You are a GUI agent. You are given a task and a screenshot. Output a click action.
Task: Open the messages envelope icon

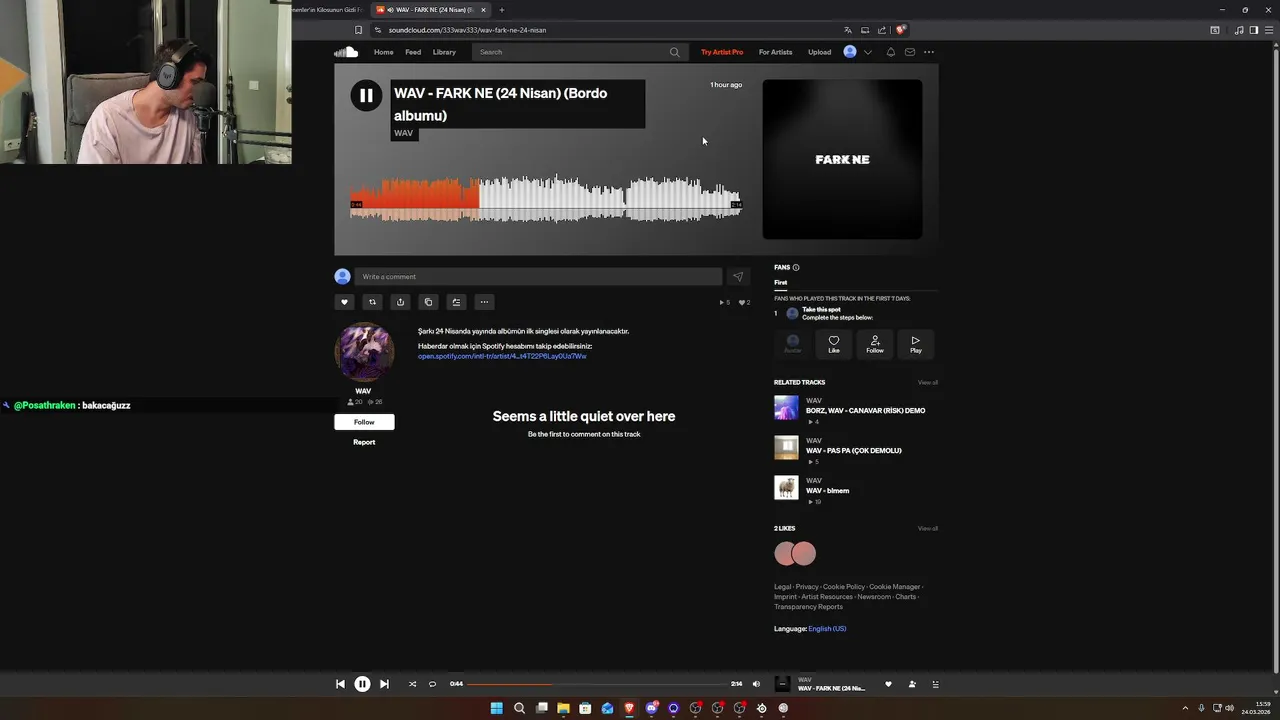pyautogui.click(x=910, y=52)
